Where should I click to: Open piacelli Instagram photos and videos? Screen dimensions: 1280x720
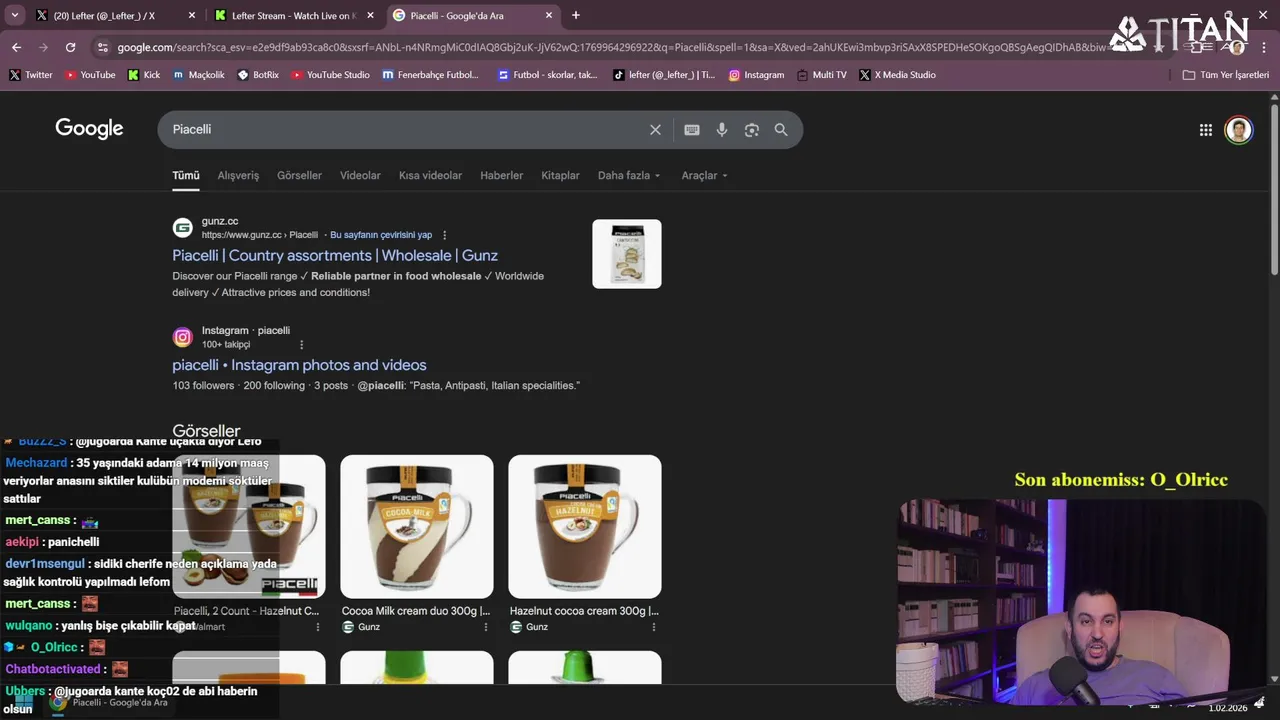tap(299, 365)
